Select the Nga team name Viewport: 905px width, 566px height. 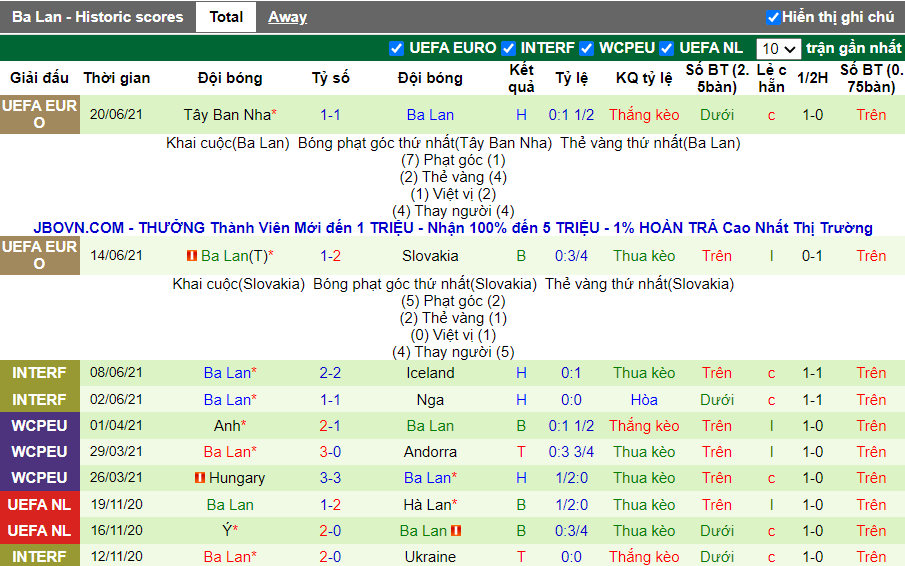pos(430,400)
